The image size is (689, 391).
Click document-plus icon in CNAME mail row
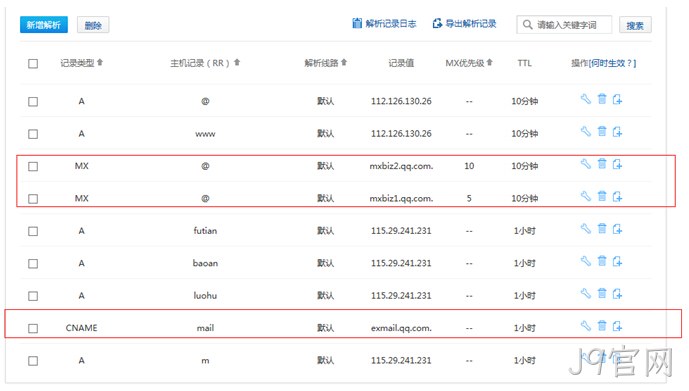(617, 326)
